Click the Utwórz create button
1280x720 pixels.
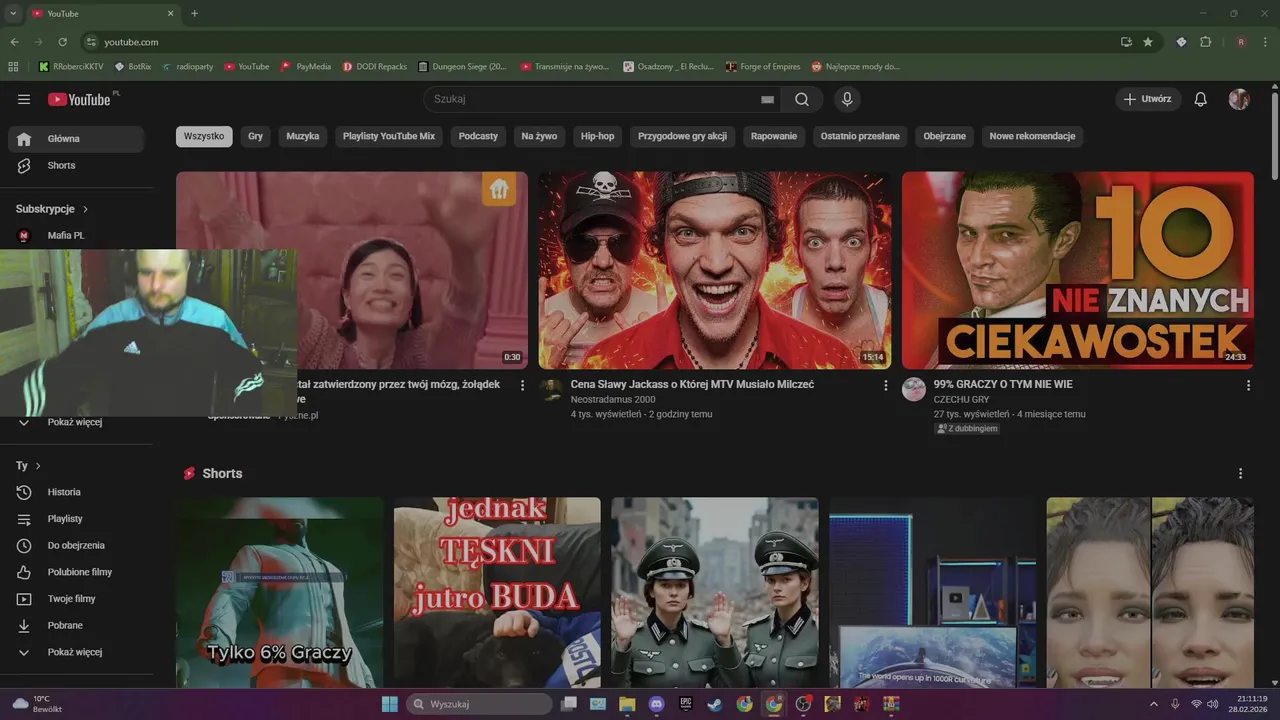[x=1148, y=99]
